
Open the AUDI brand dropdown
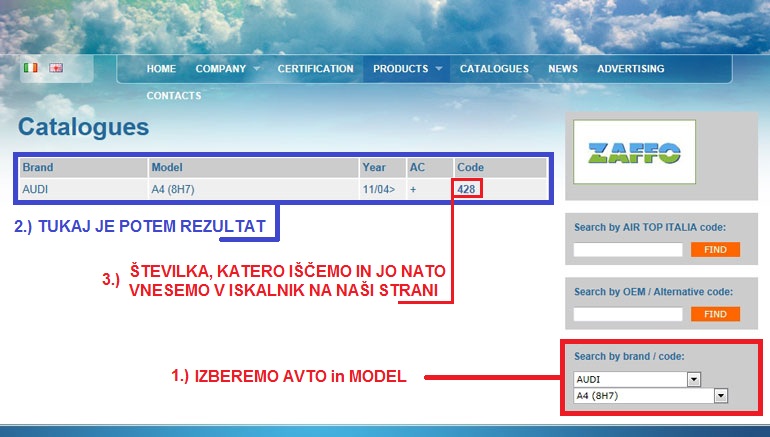point(637,379)
